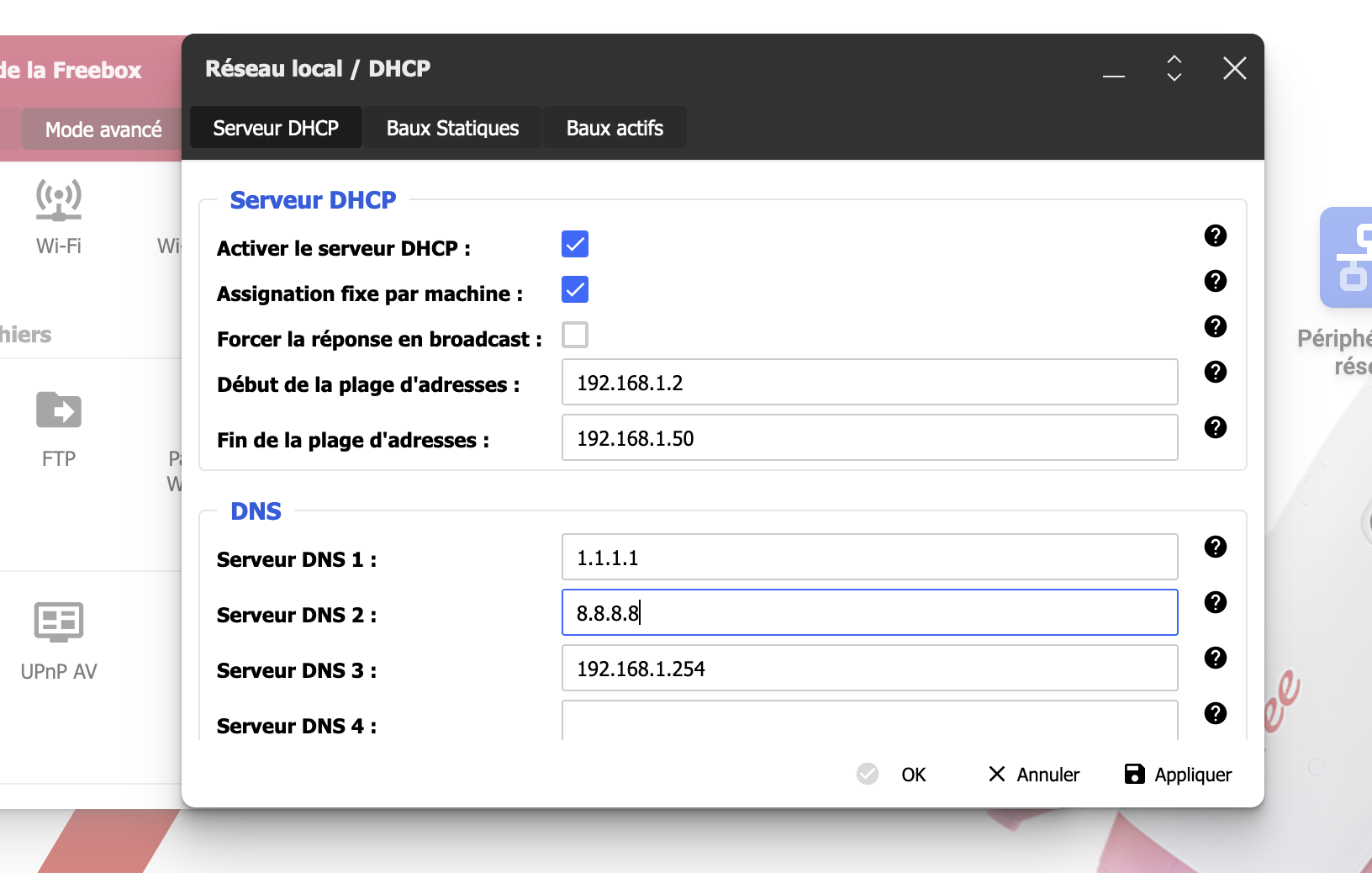Show help for Fin de la plage d'adresses
Screen dimensions: 1372x873
click(1215, 427)
